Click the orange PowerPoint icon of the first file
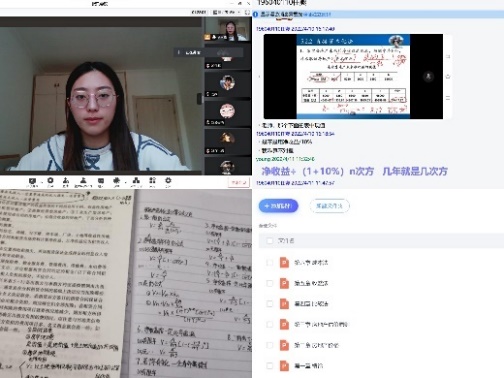The width and height of the screenshot is (504, 378). tap(284, 262)
